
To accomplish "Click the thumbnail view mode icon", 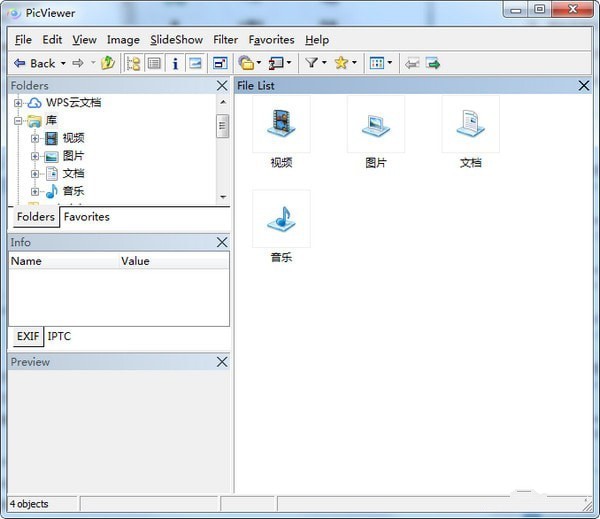I will click(377, 63).
